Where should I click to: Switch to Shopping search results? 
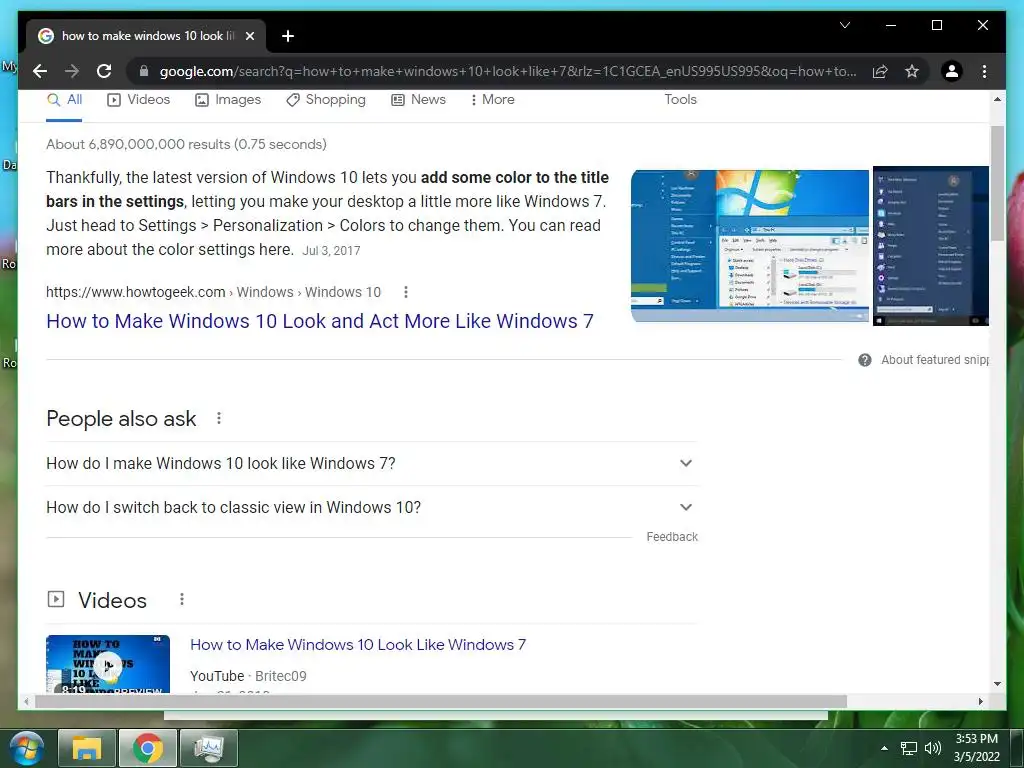[x=325, y=100]
